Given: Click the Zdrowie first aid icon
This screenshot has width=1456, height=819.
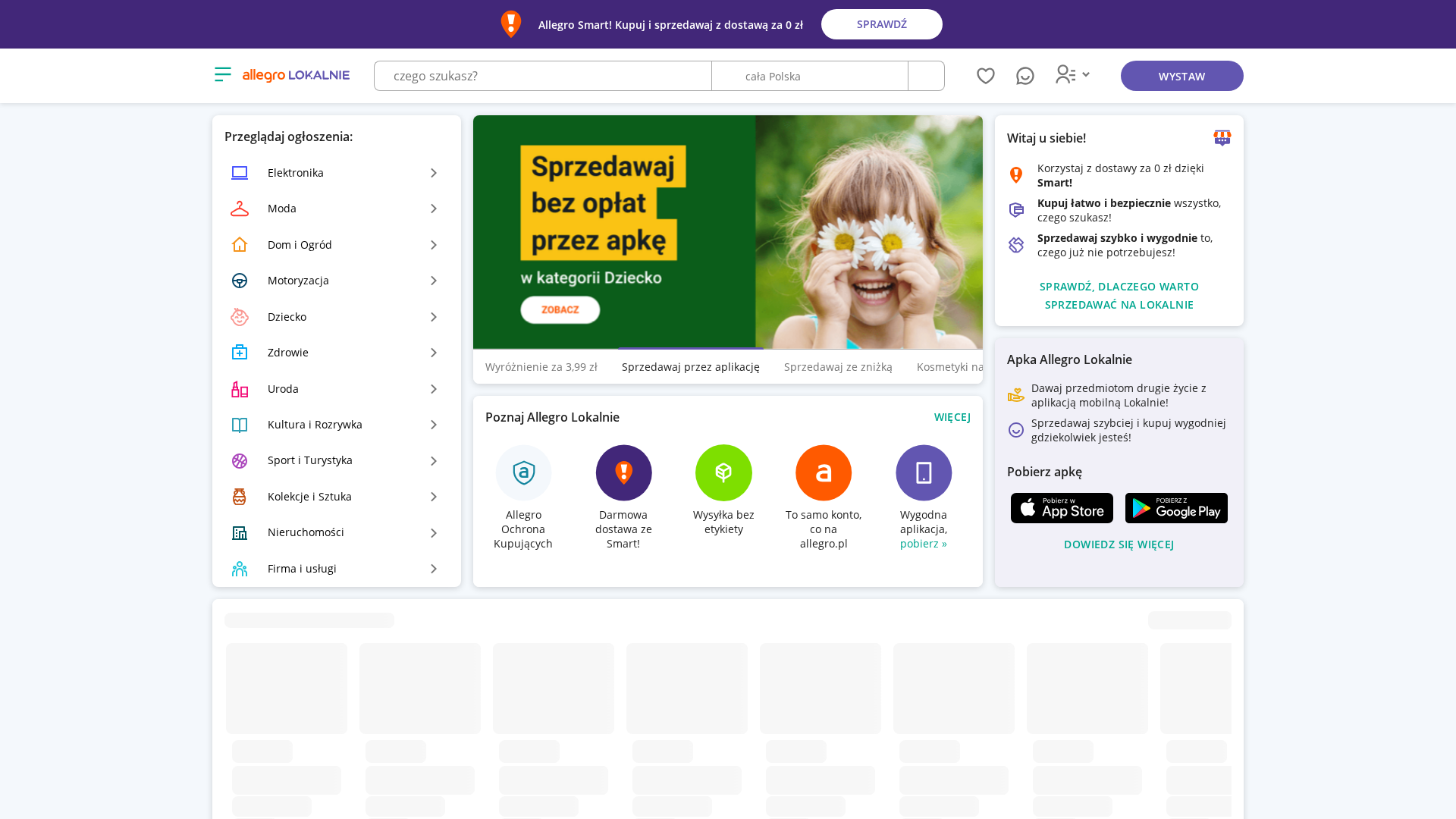Looking at the screenshot, I should pyautogui.click(x=240, y=353).
